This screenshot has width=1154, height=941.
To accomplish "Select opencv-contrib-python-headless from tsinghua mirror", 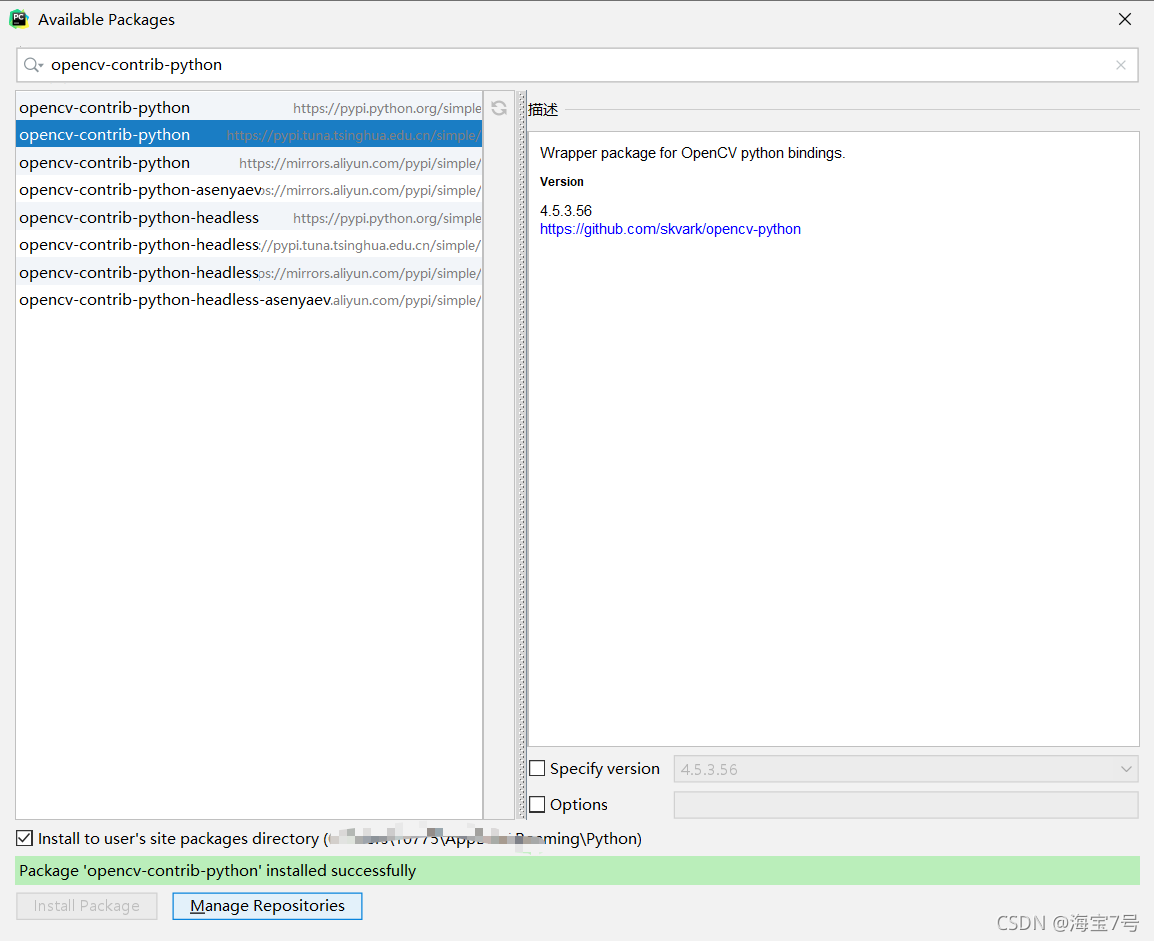I will click(x=249, y=245).
